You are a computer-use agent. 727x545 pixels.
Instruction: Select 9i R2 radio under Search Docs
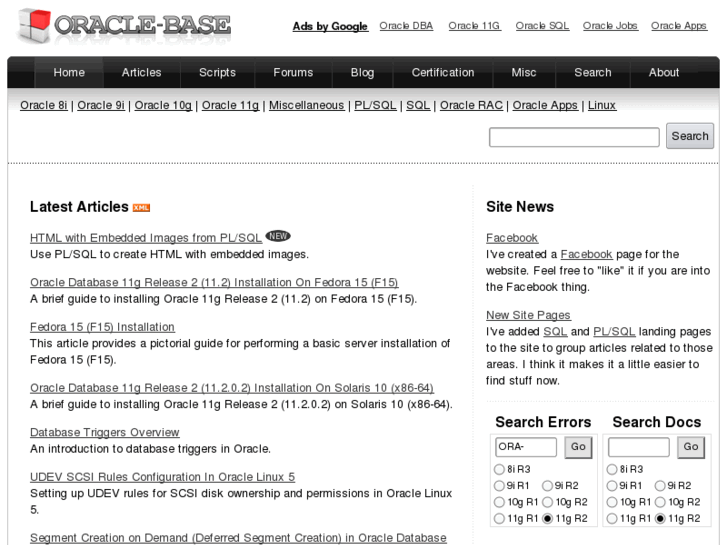pyautogui.click(x=660, y=486)
